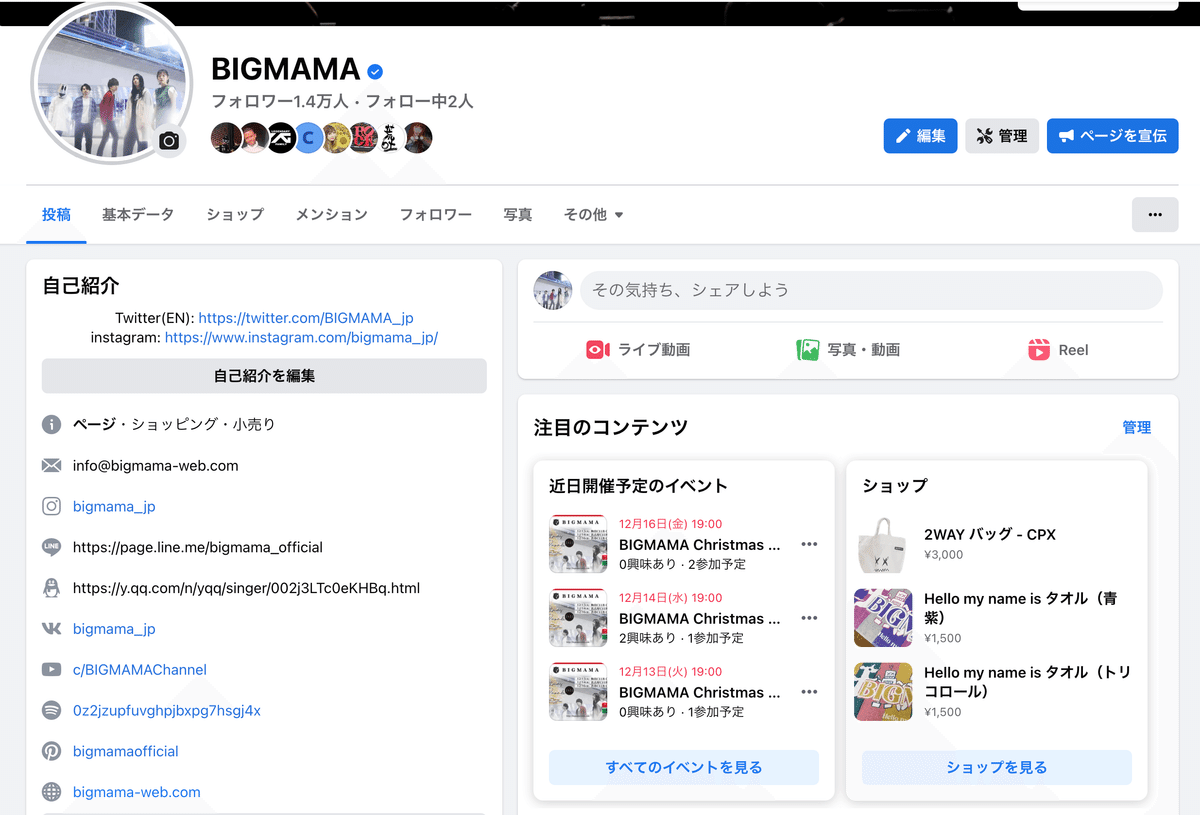
Task: Click the email envelope icon
Action: (51, 465)
